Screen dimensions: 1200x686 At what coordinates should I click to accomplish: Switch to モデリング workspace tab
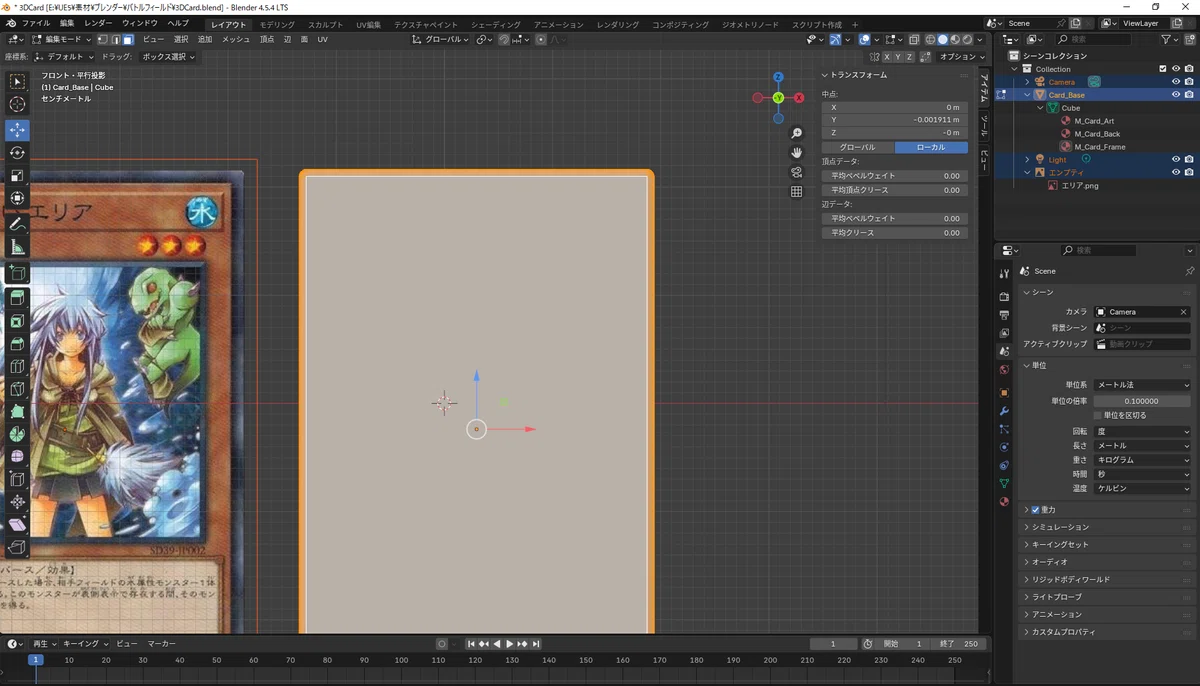coord(277,24)
